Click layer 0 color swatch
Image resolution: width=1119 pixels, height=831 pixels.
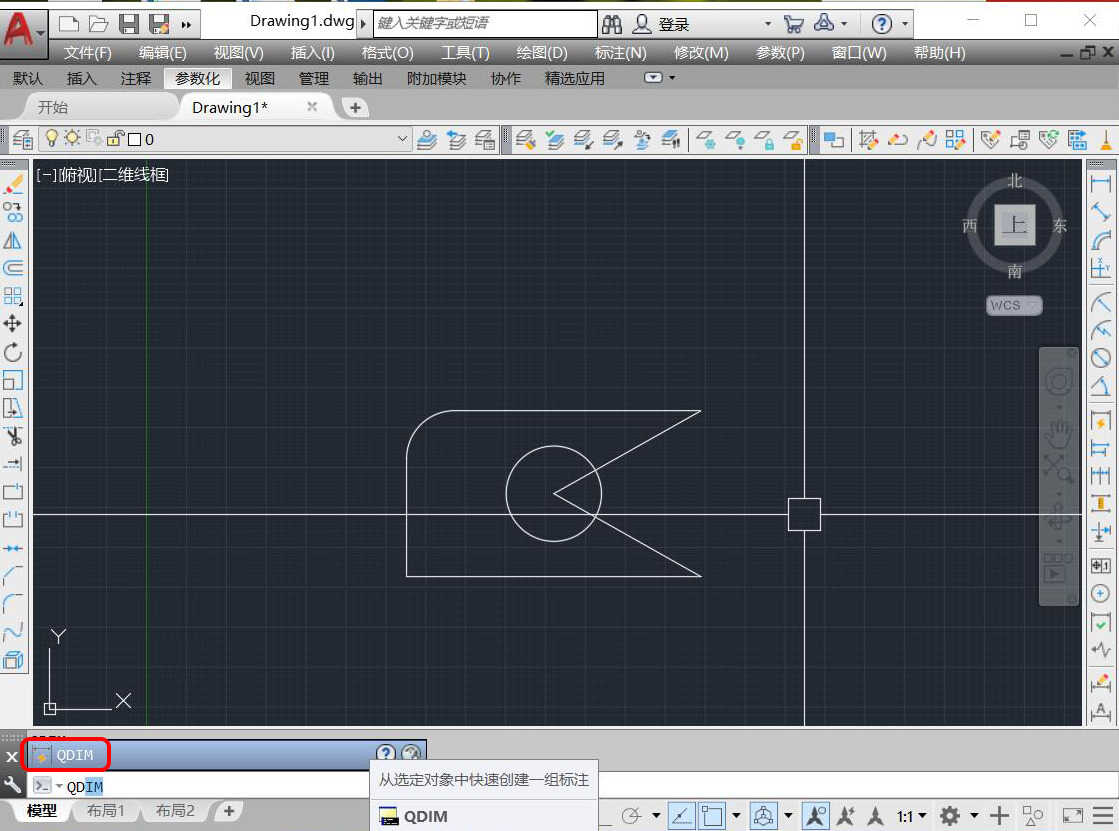[134, 139]
